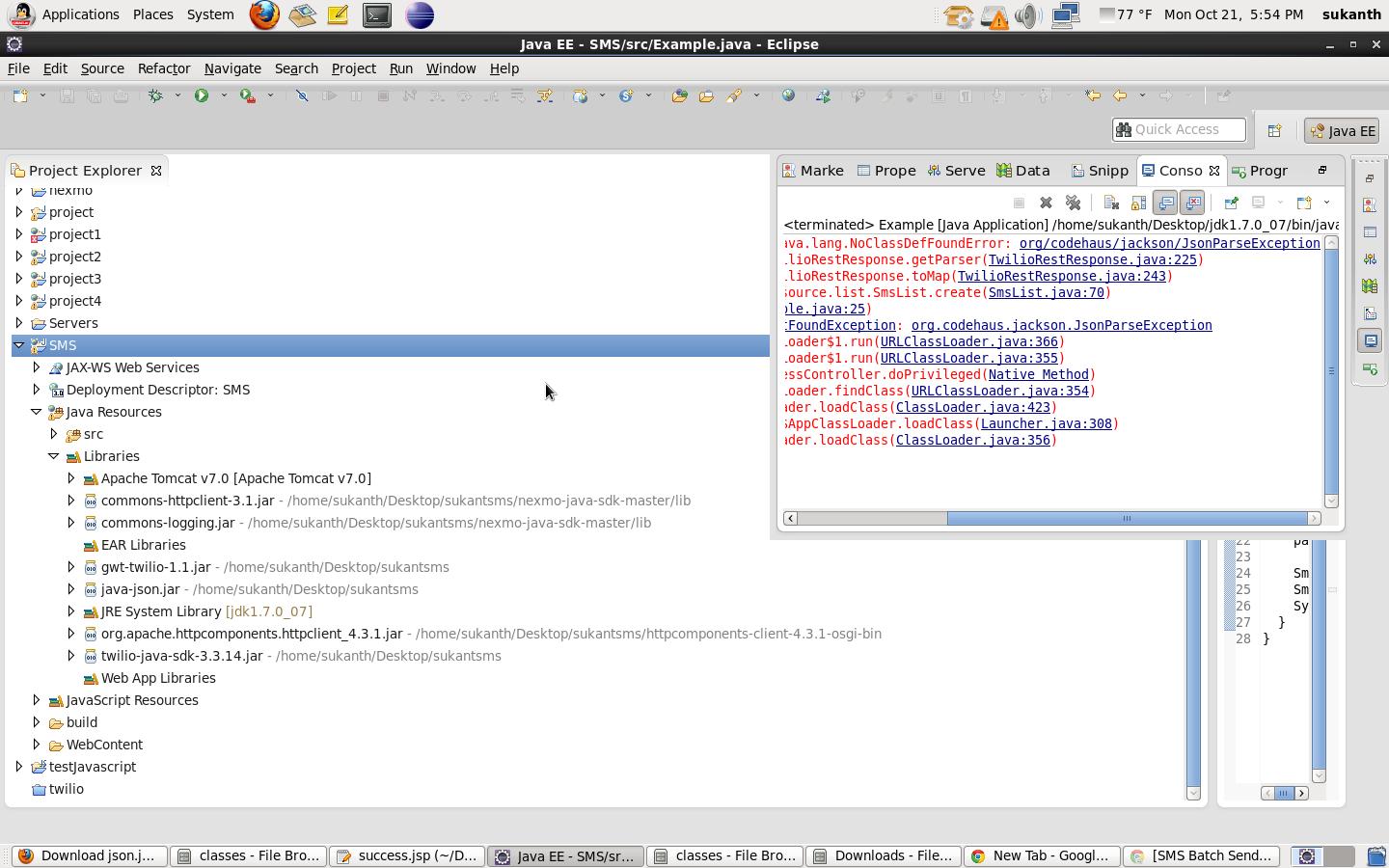
Task: Click the SmsList.java:70 stack trace link
Action: pyautogui.click(x=1046, y=292)
